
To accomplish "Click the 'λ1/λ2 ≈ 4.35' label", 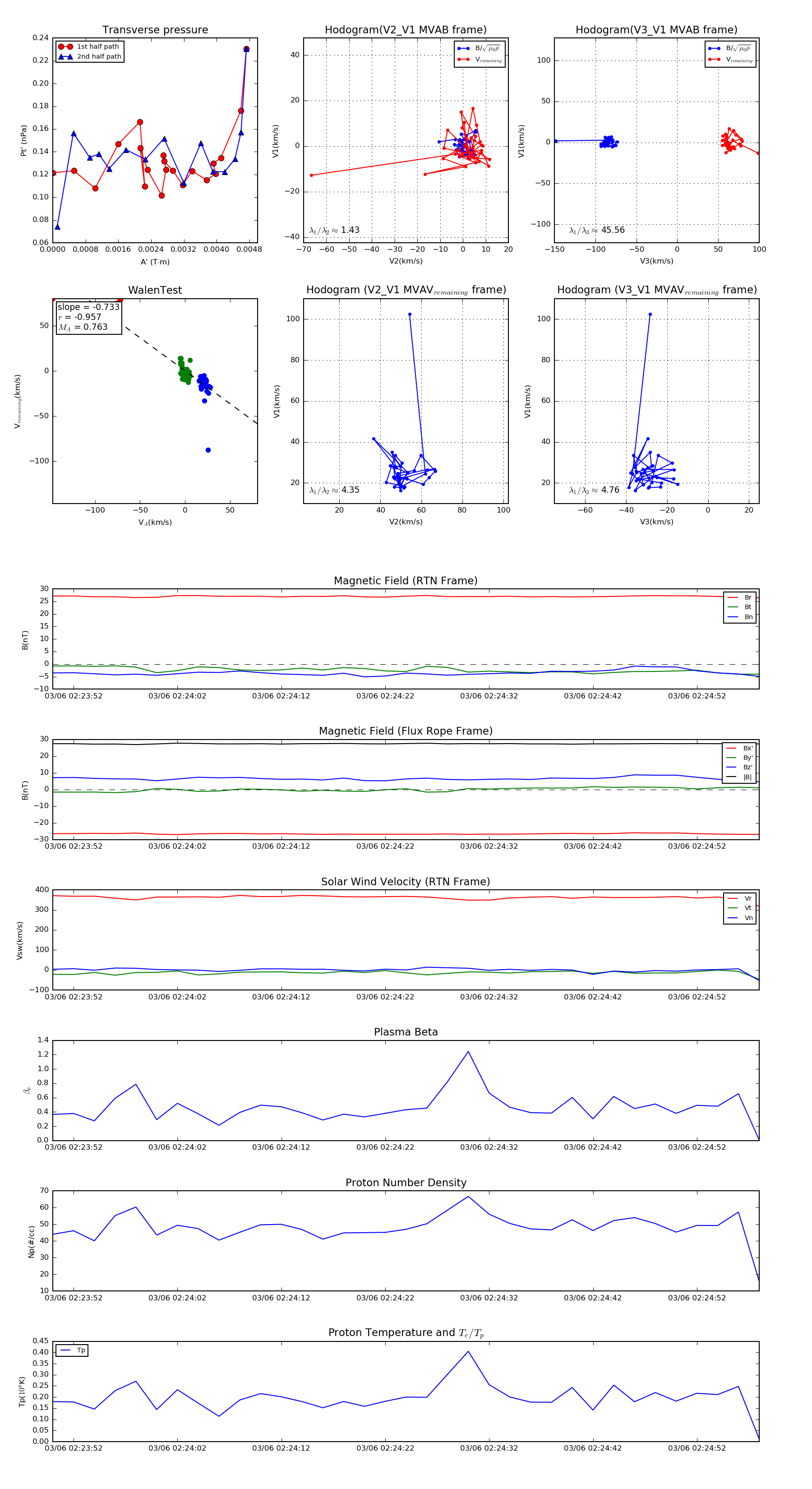I will click(334, 490).
